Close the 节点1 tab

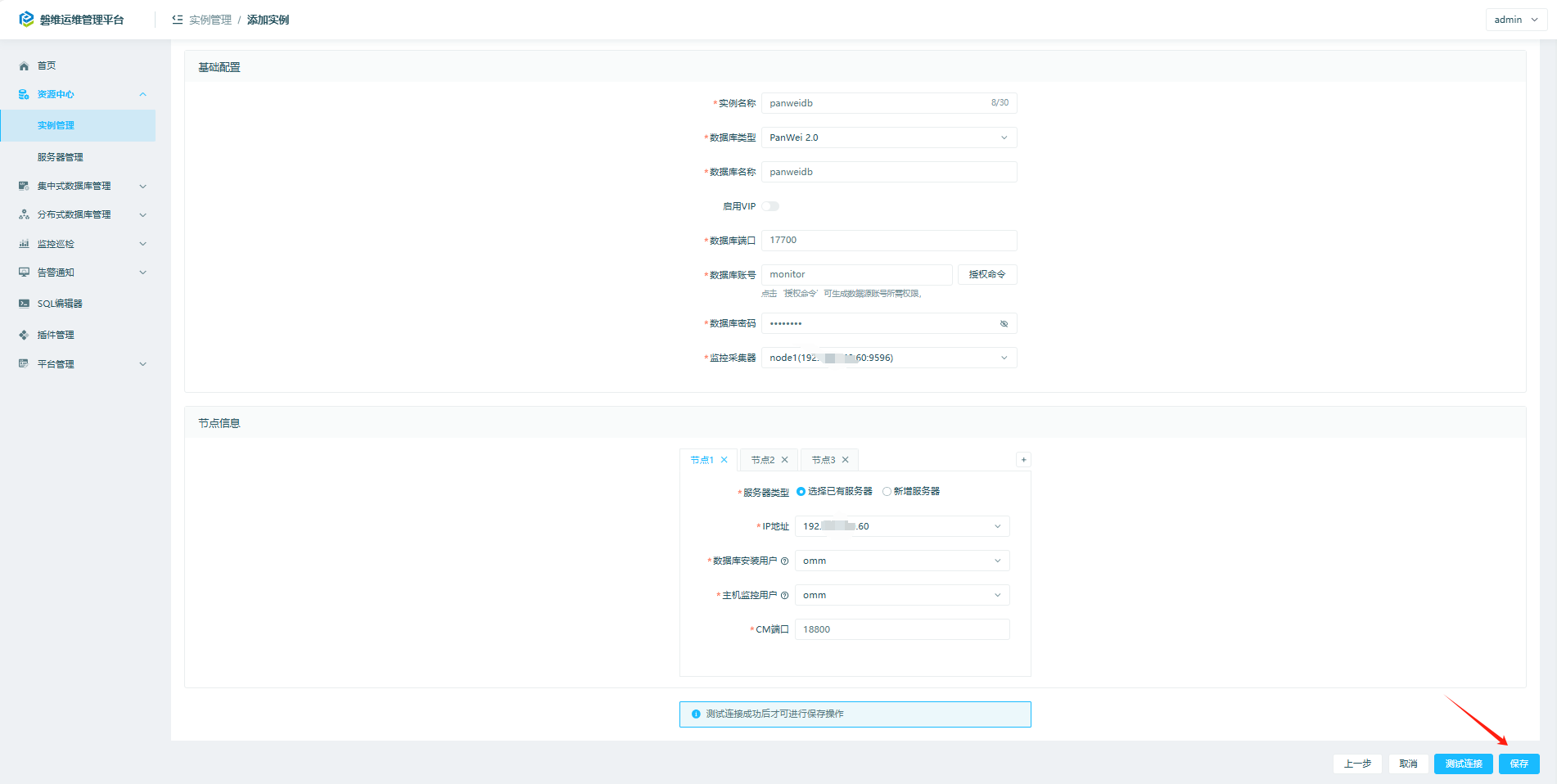coord(724,460)
